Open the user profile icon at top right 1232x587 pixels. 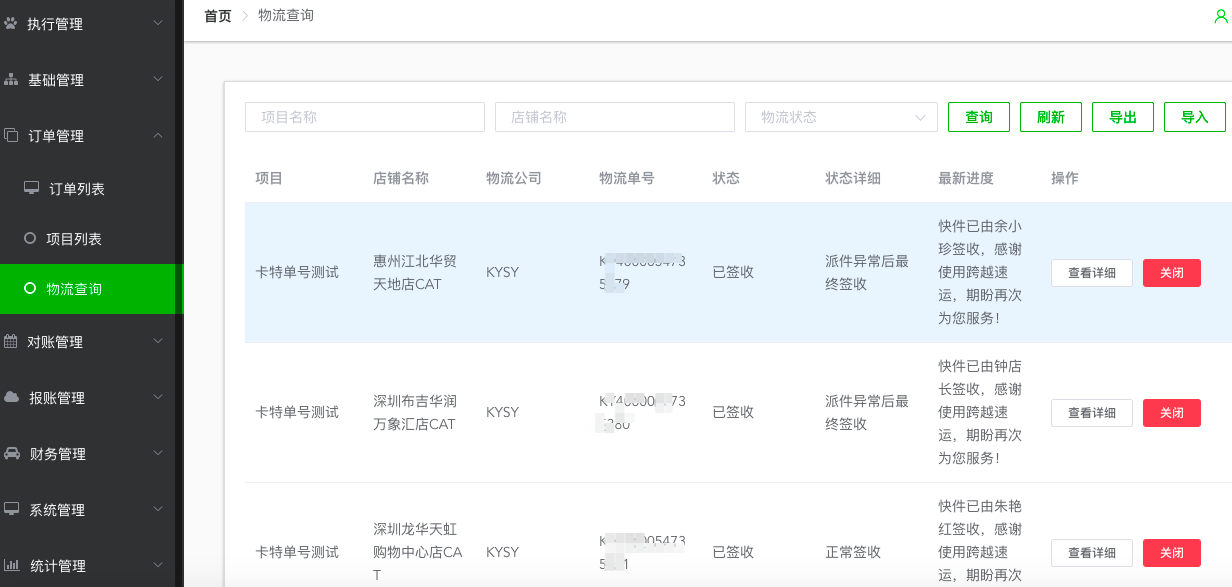(x=1220, y=16)
